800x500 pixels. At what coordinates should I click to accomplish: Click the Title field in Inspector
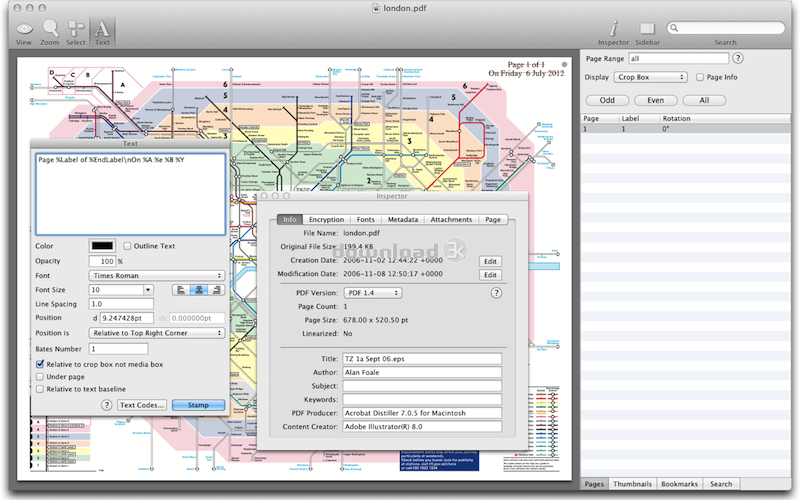click(x=422, y=359)
